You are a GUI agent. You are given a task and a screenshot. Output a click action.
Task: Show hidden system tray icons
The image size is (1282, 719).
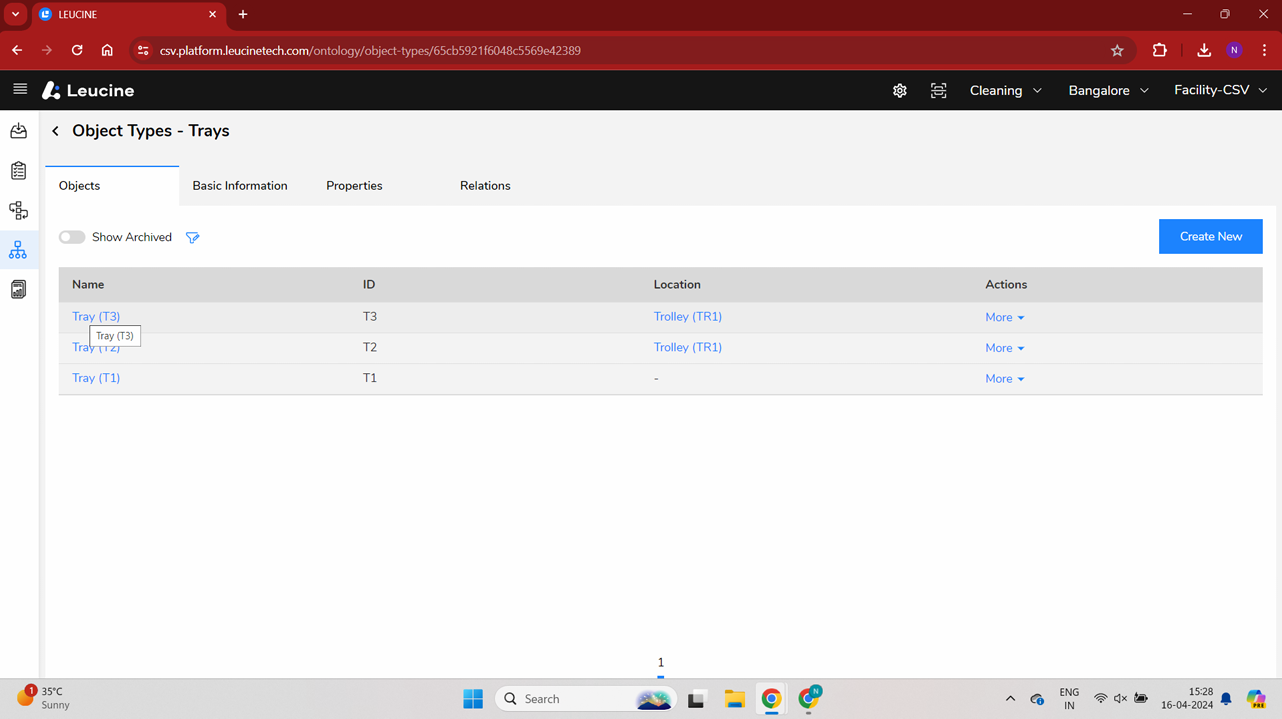(1010, 699)
